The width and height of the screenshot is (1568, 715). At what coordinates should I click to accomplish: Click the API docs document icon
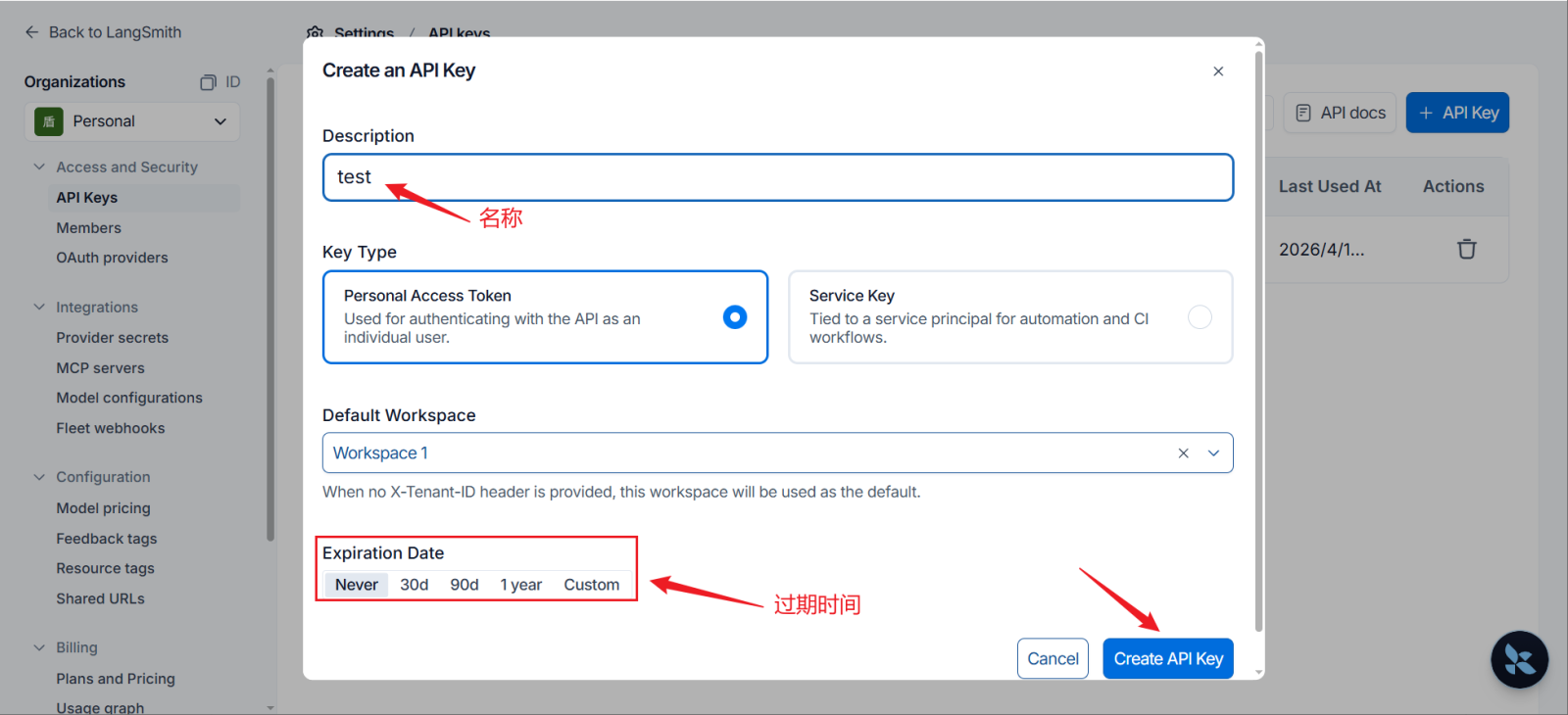(1303, 113)
